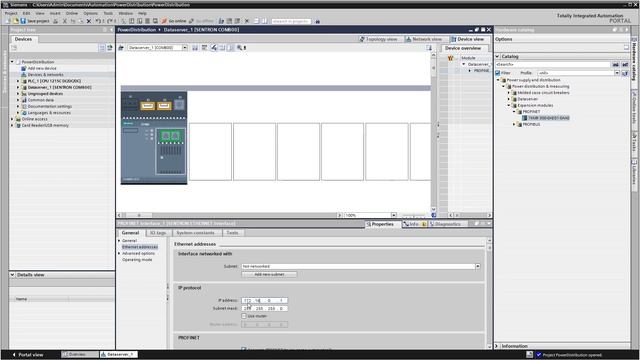Click the search down icon next to catalog search
640x360 pixels.
pyautogui.click(x=625, y=64)
